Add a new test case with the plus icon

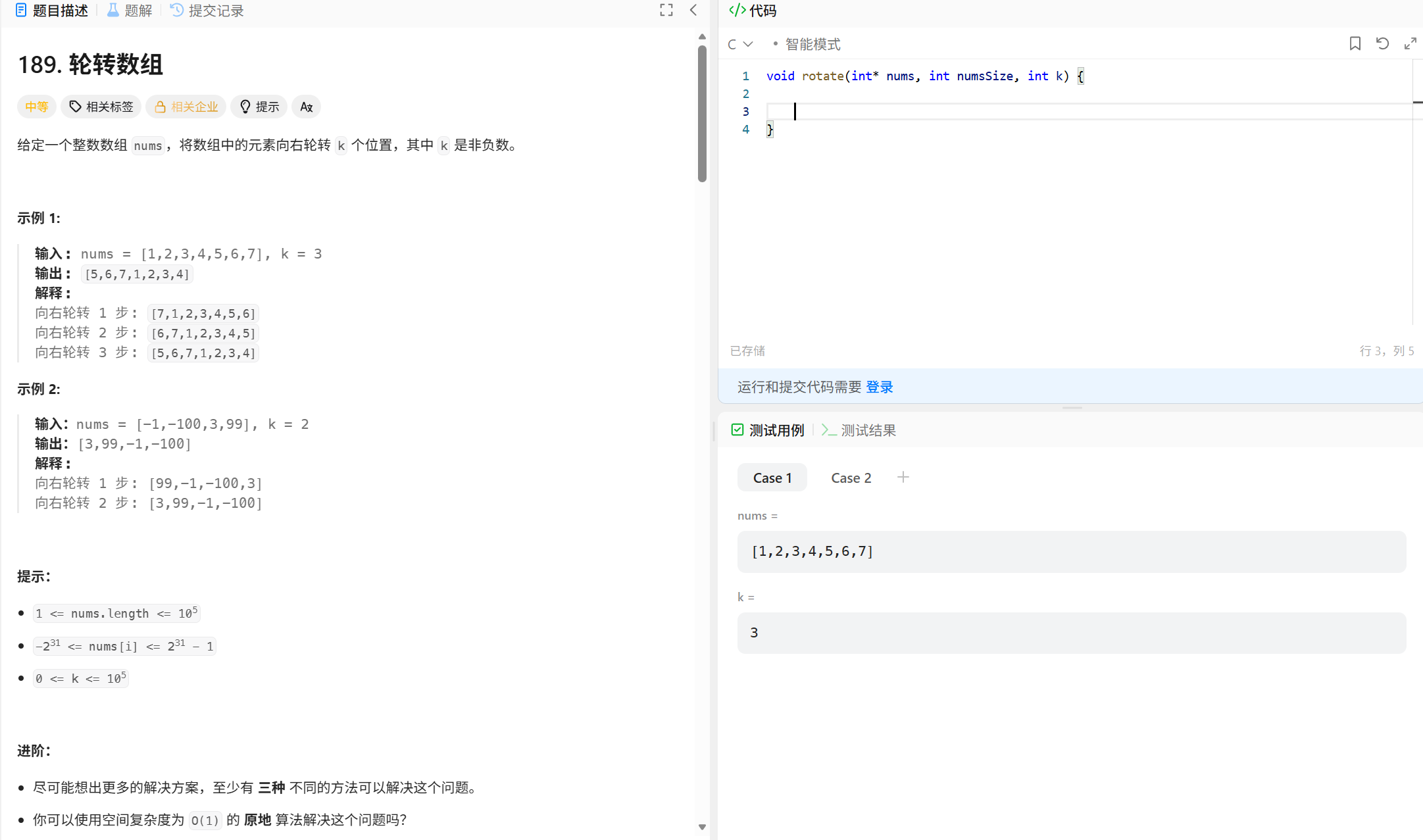(903, 477)
